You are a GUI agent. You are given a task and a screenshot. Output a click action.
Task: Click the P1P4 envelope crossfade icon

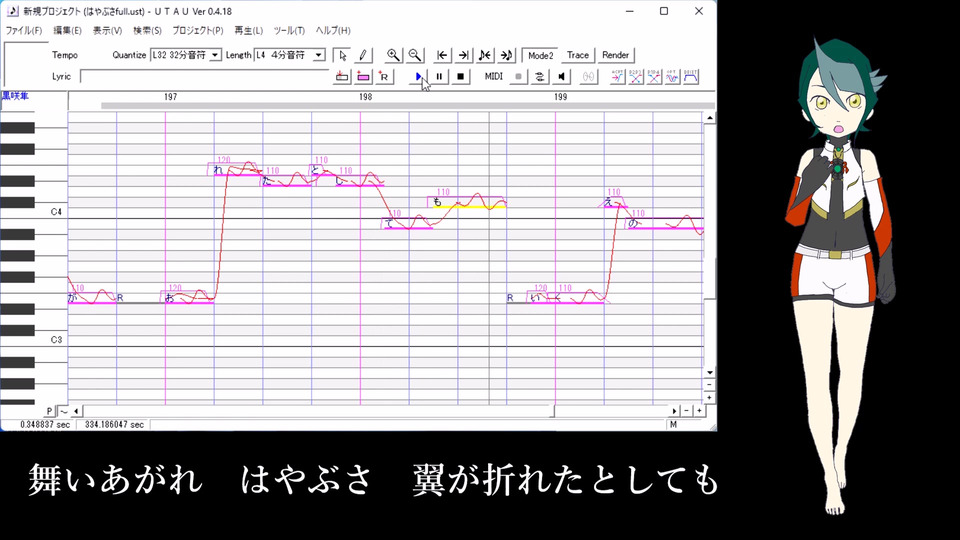(654, 77)
